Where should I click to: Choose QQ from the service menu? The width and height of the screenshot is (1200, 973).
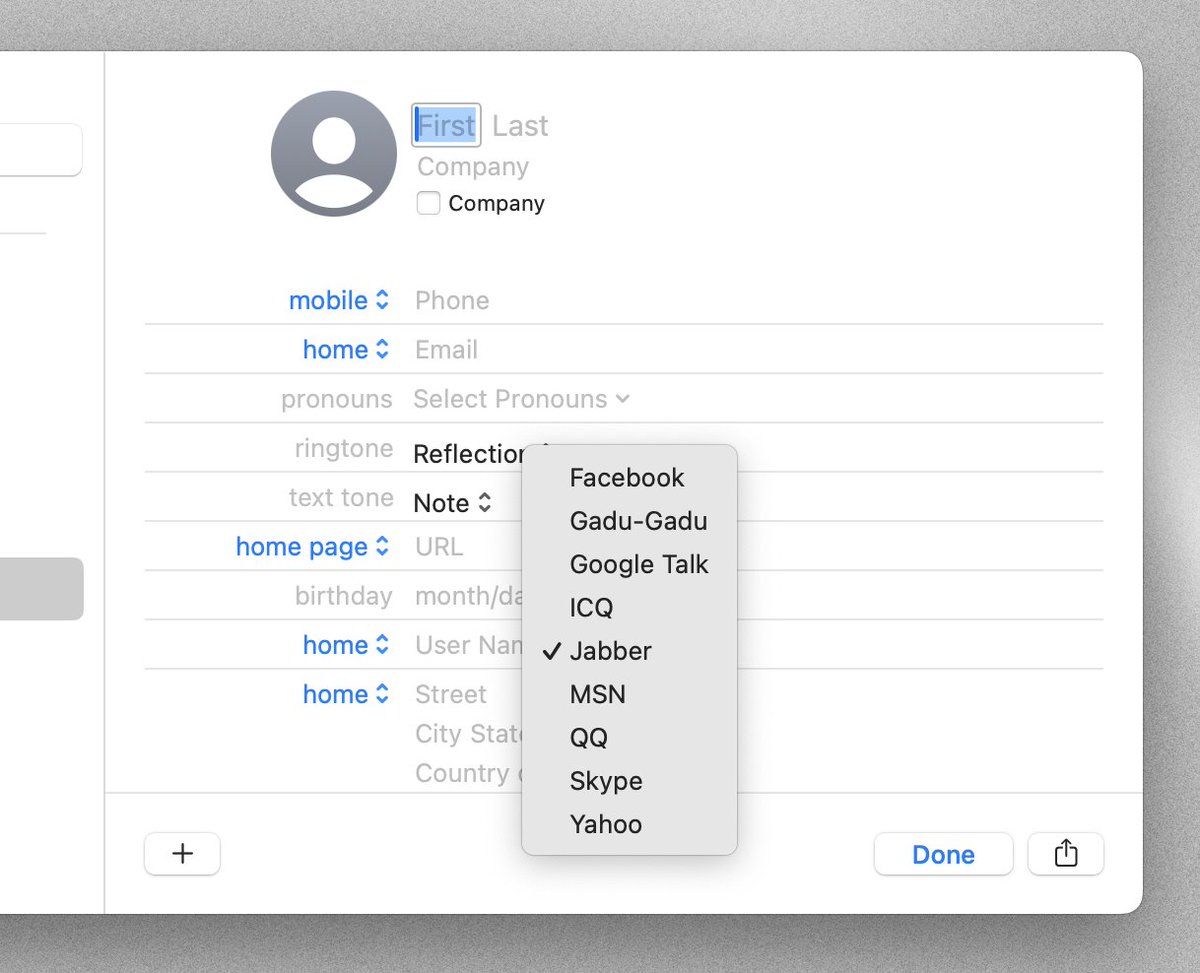[x=629, y=737]
